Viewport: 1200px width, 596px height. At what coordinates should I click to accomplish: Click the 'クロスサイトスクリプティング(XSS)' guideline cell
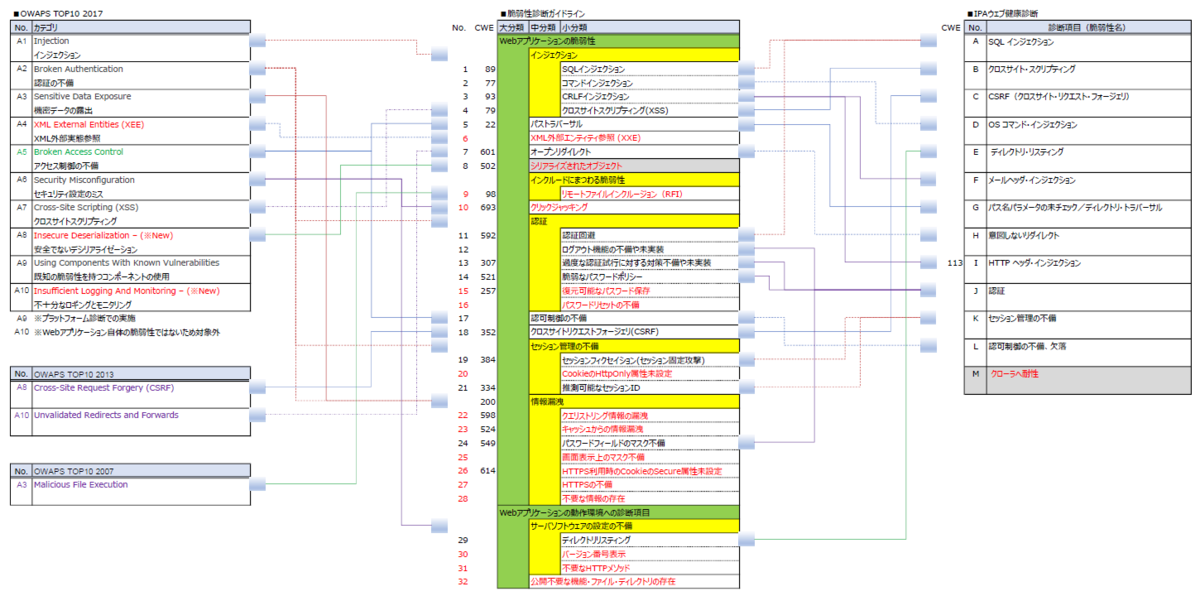pos(649,110)
